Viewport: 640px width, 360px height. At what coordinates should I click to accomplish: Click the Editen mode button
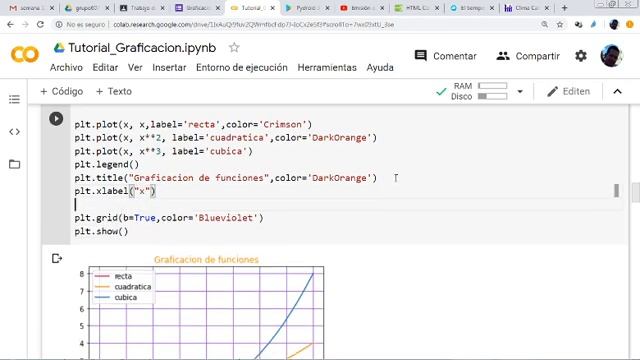coord(568,91)
